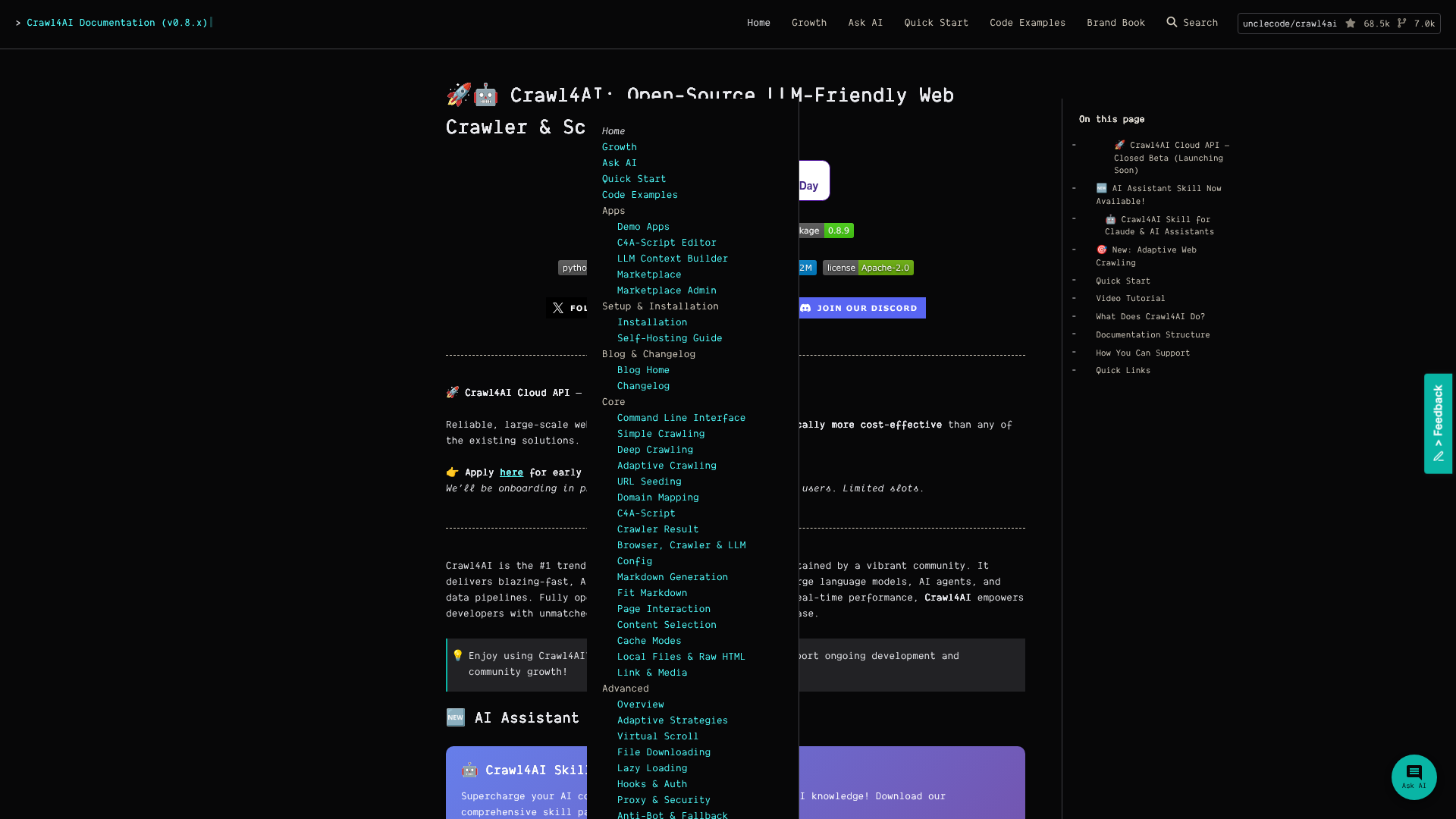Image resolution: width=1456 pixels, height=819 pixels.
Task: Open Page Interaction sidebar link
Action: (x=664, y=609)
